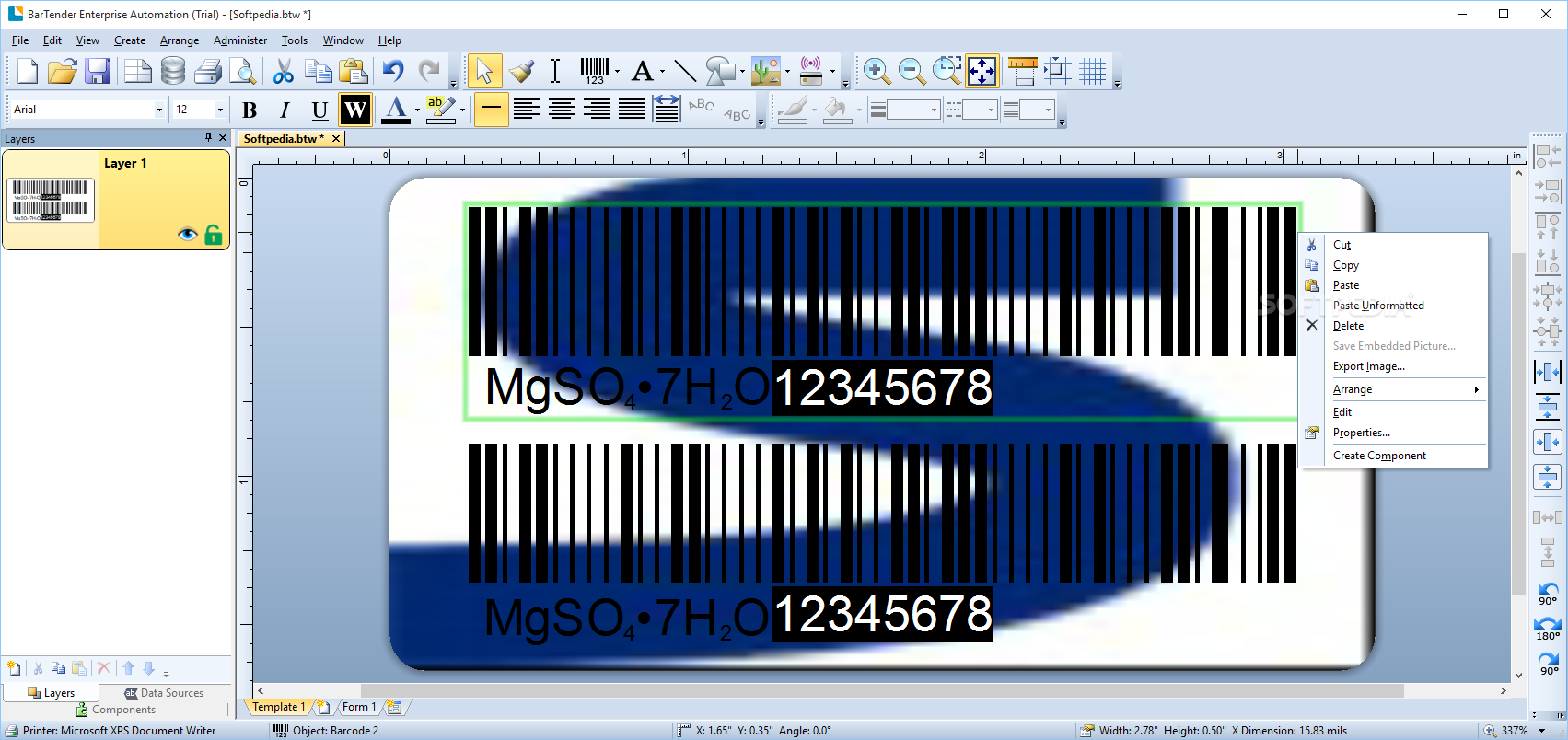Open print preview magnifier icon

point(243,71)
